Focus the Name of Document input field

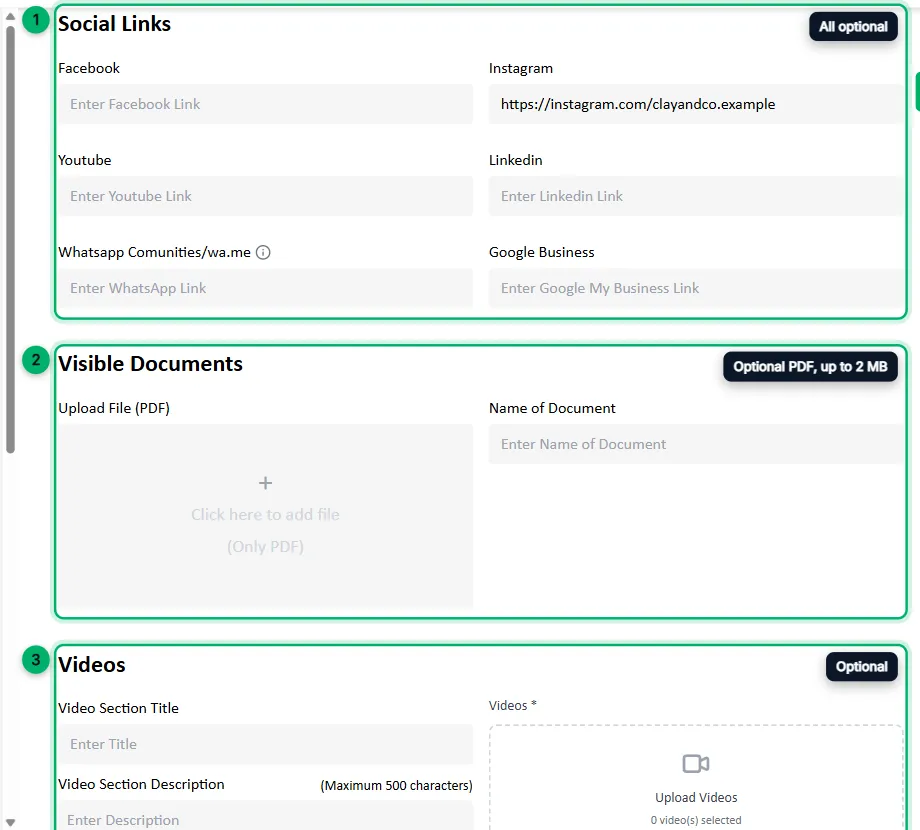(x=696, y=444)
